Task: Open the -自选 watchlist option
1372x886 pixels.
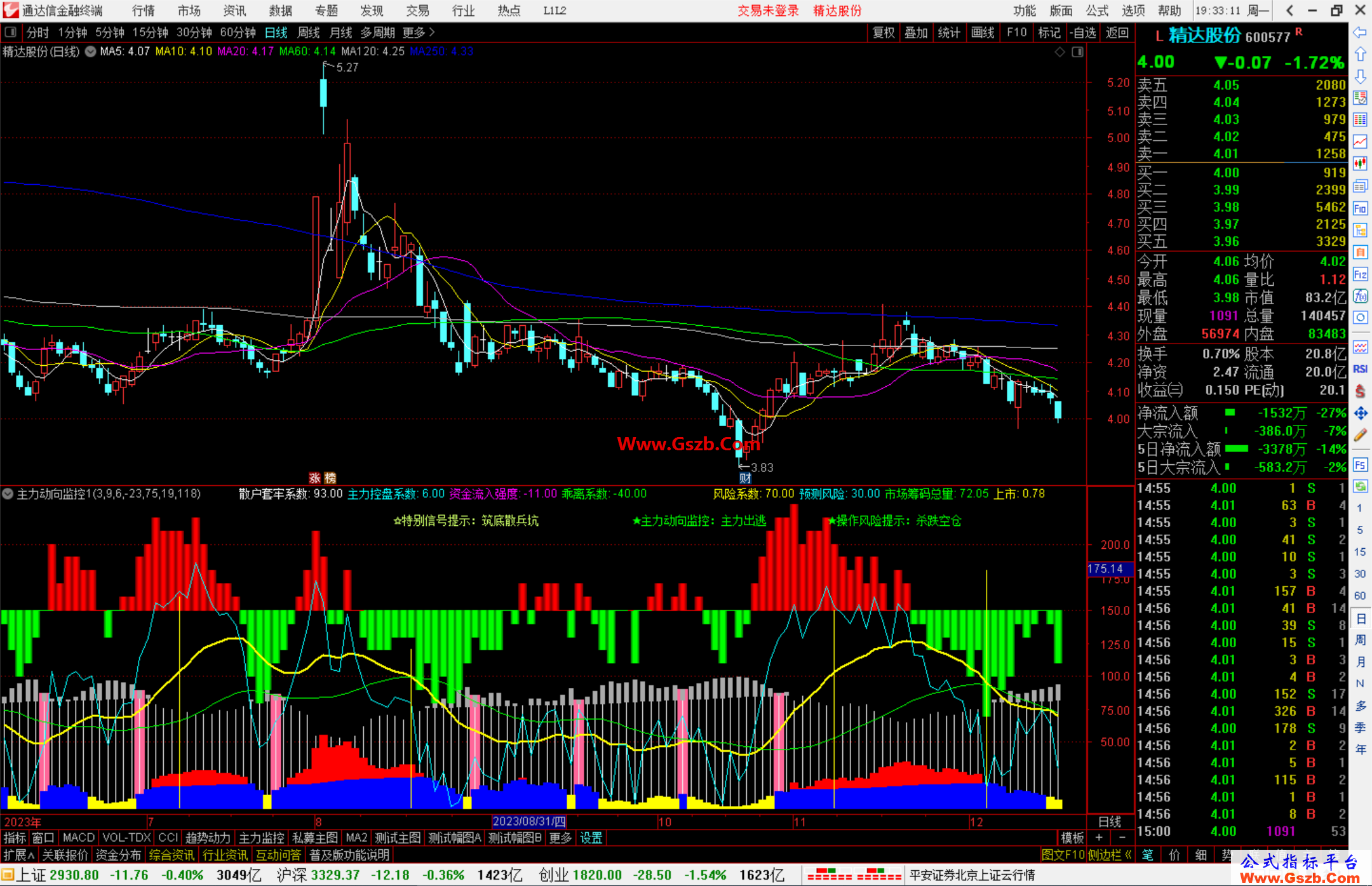Action: tap(1083, 32)
